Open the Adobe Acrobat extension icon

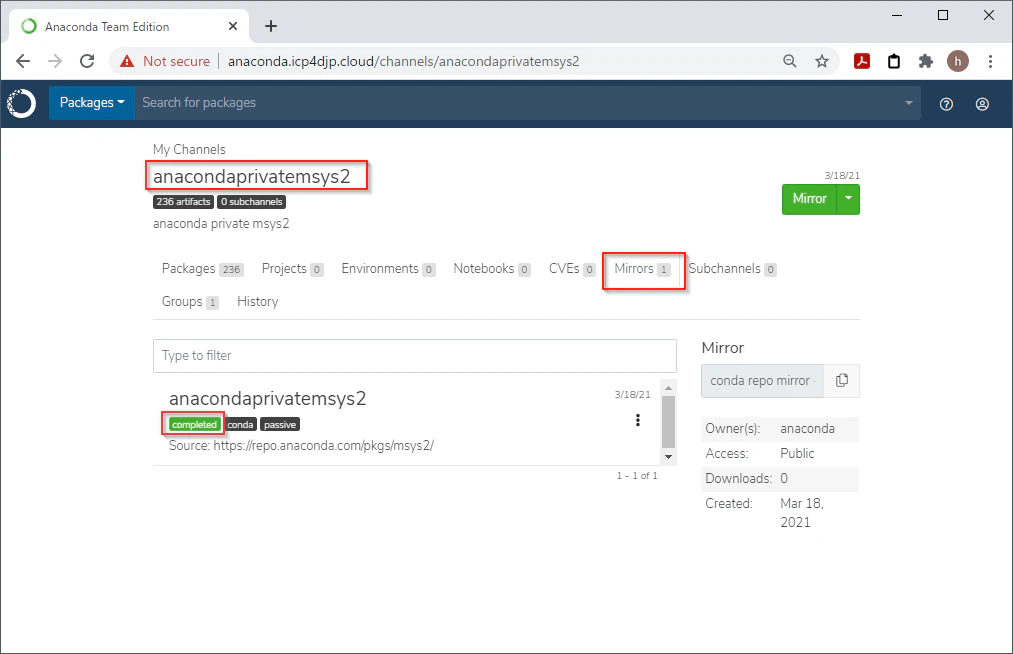point(862,61)
